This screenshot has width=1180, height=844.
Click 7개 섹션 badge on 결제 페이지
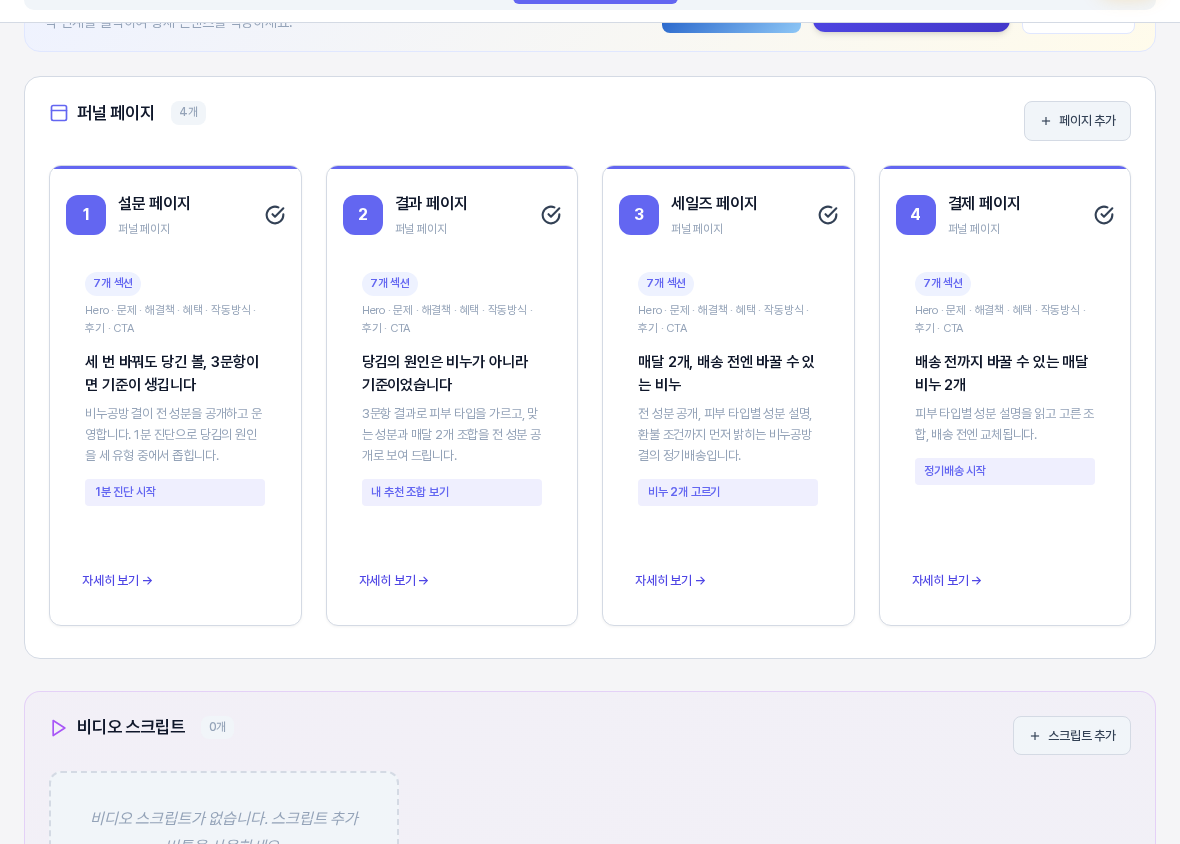pyautogui.click(x=943, y=284)
